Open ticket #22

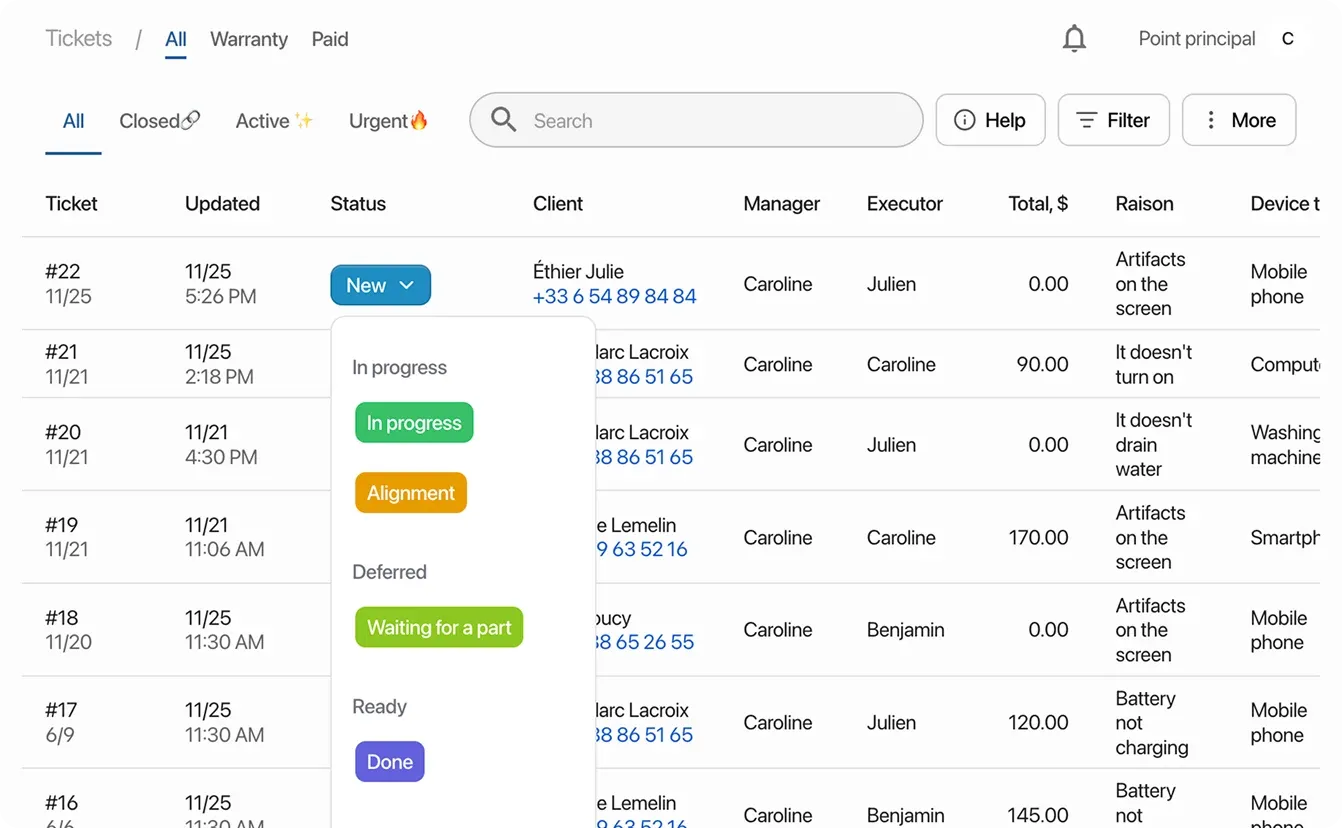coord(63,272)
